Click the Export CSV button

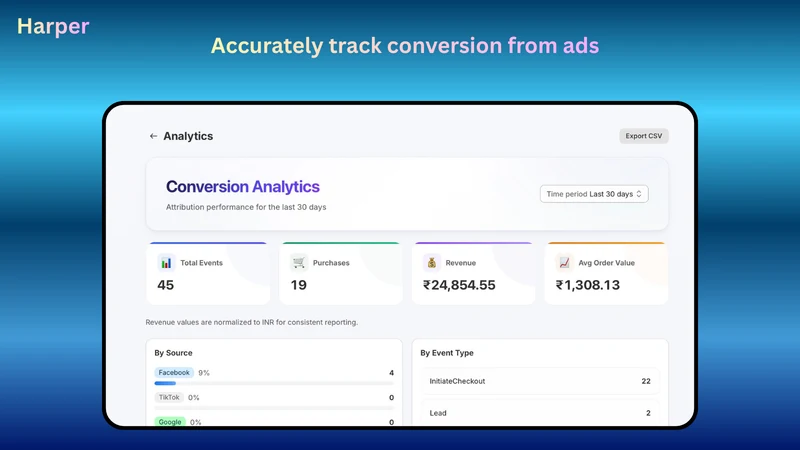(x=643, y=136)
